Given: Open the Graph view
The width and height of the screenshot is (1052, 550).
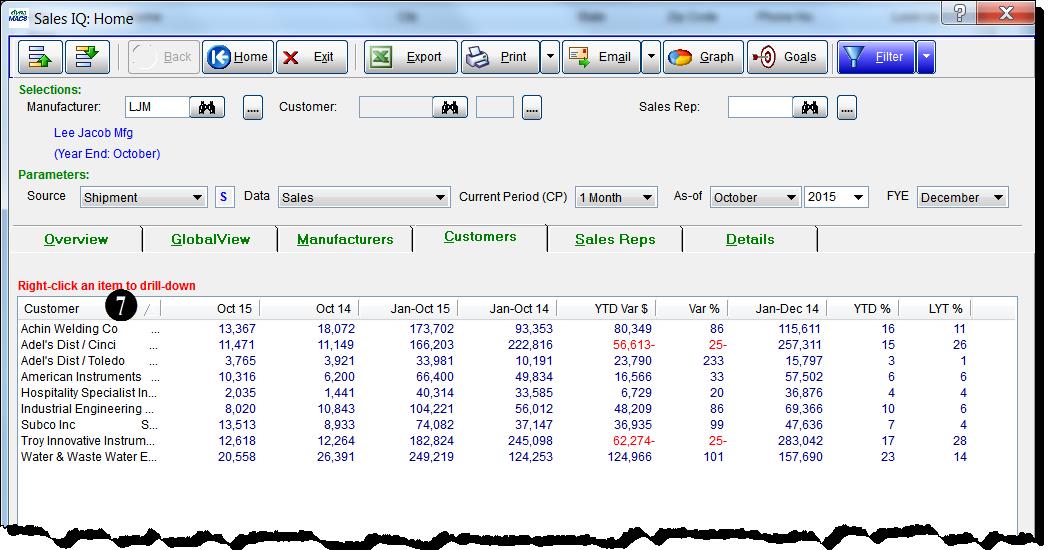Looking at the screenshot, I should pyautogui.click(x=703, y=57).
